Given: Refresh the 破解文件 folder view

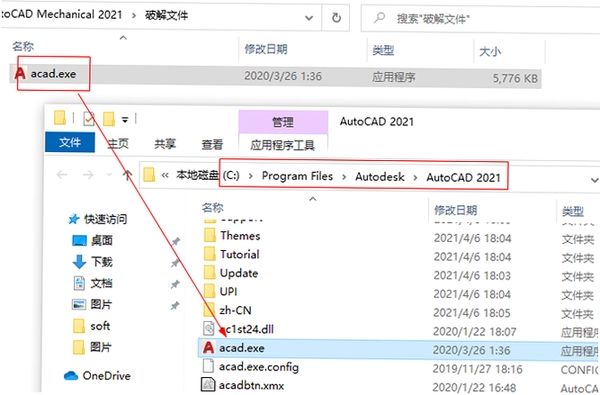Looking at the screenshot, I should (x=336, y=18).
